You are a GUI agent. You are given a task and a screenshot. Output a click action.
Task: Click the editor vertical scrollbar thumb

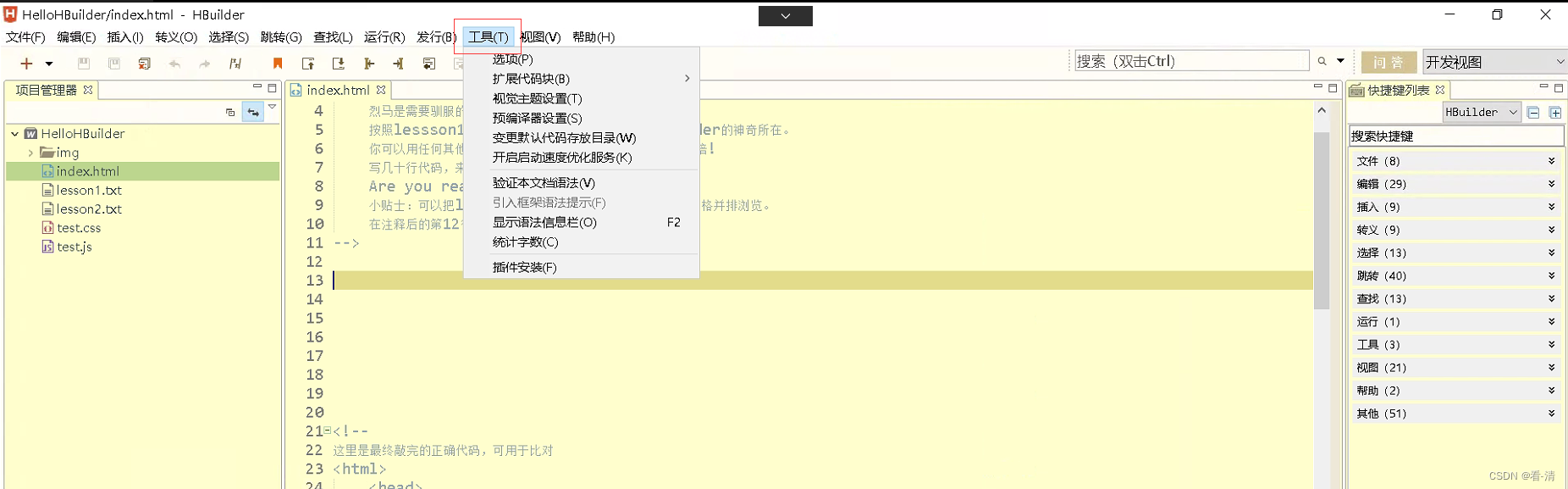[x=1322, y=220]
